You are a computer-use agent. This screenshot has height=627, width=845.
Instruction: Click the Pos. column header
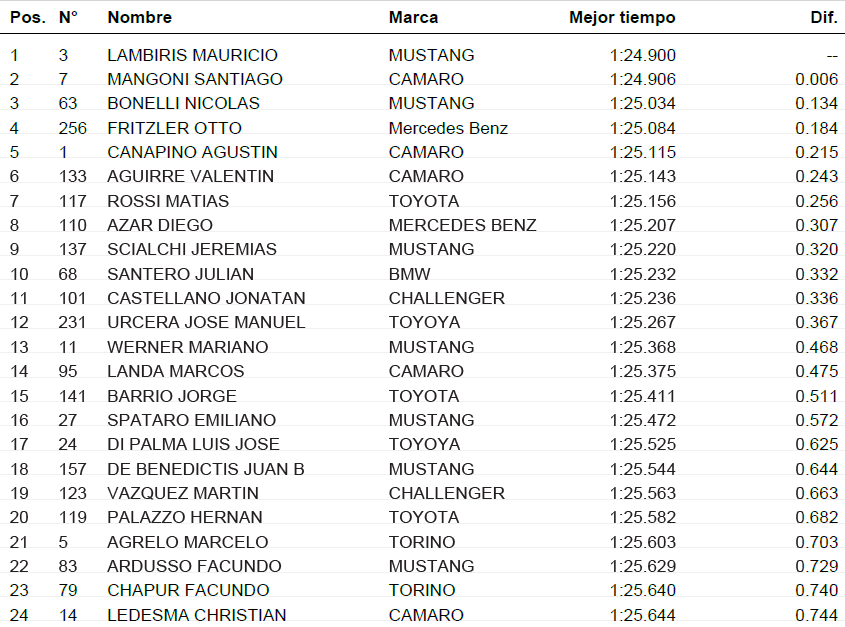(x=27, y=17)
